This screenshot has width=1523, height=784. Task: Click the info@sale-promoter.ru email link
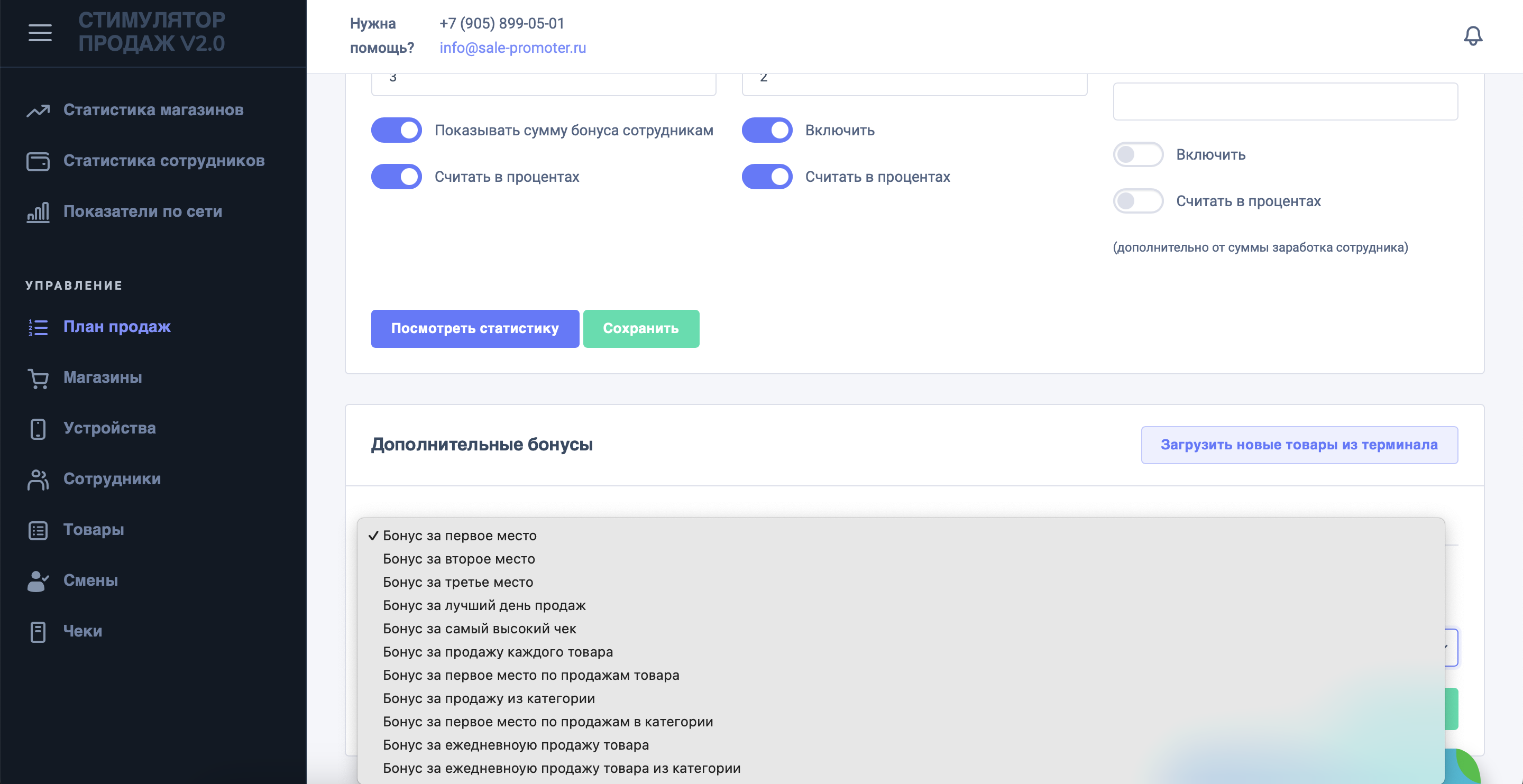click(x=512, y=48)
